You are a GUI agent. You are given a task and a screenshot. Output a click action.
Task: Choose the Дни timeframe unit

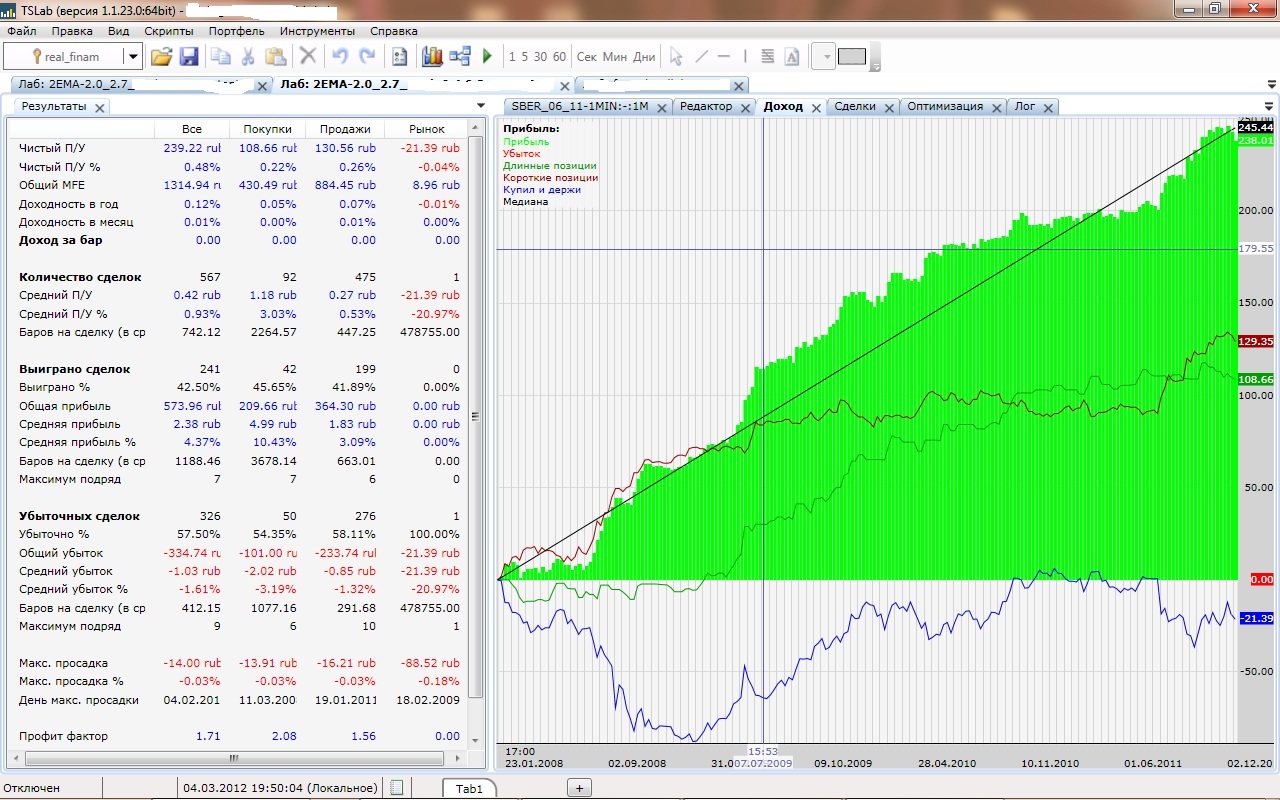coord(644,57)
